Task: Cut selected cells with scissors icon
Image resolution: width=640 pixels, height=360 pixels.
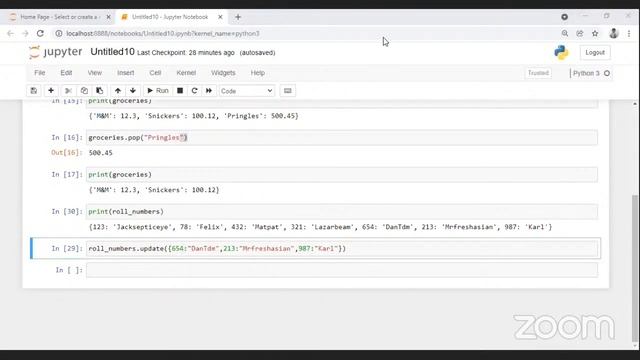Action: tap(69, 91)
